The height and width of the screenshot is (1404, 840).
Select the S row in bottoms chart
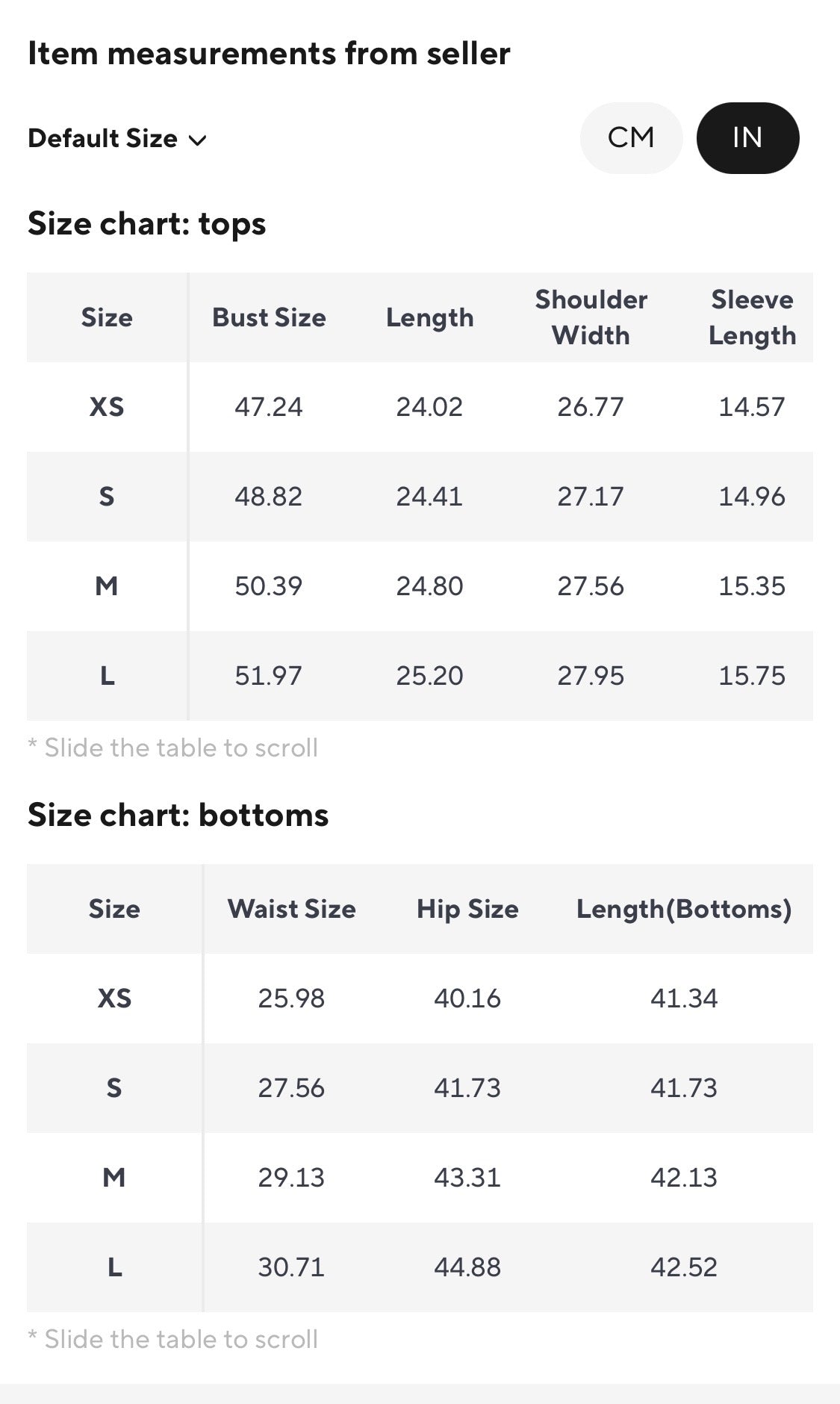[420, 1088]
